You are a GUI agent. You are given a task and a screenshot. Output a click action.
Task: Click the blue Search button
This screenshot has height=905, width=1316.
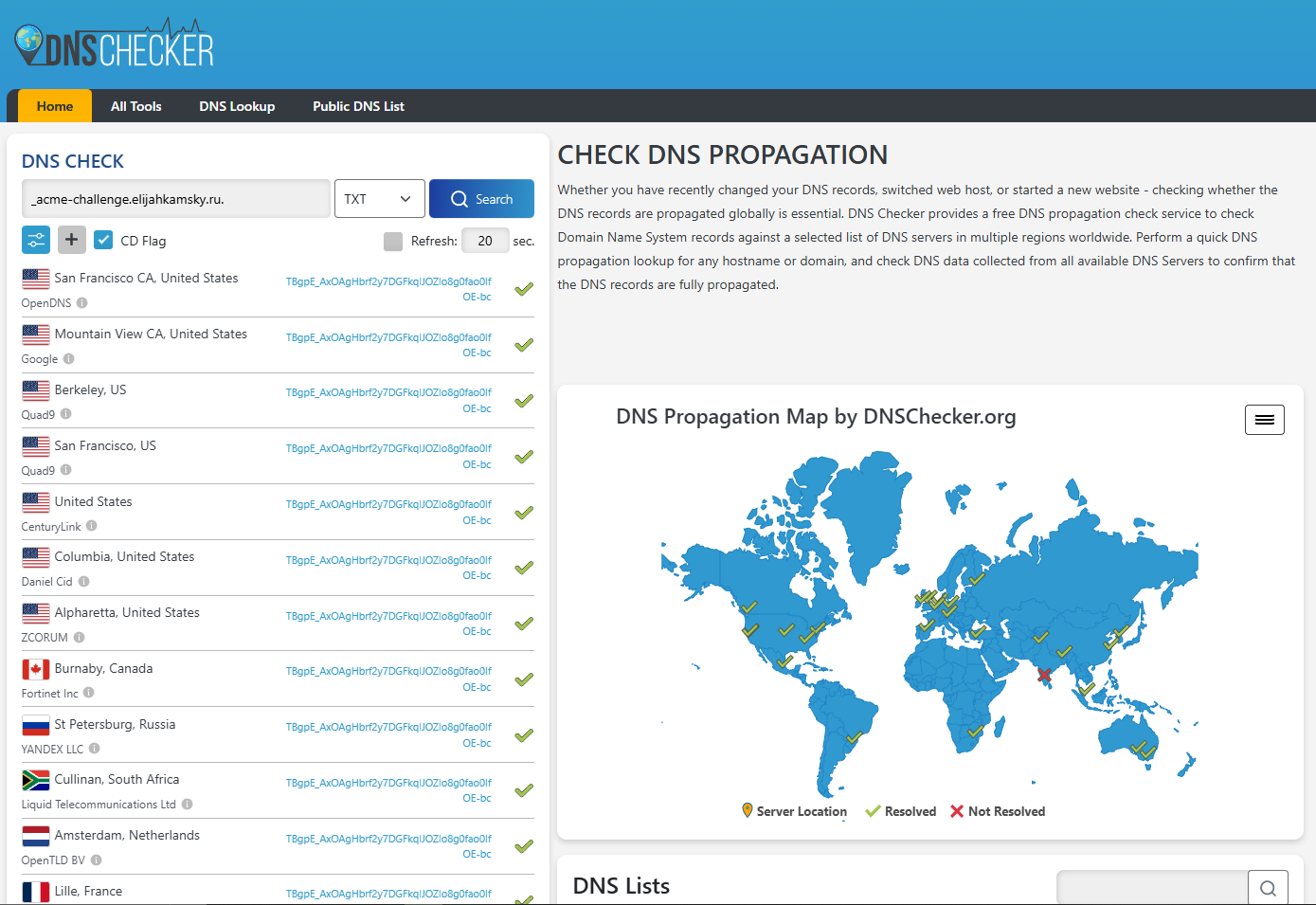tap(481, 199)
